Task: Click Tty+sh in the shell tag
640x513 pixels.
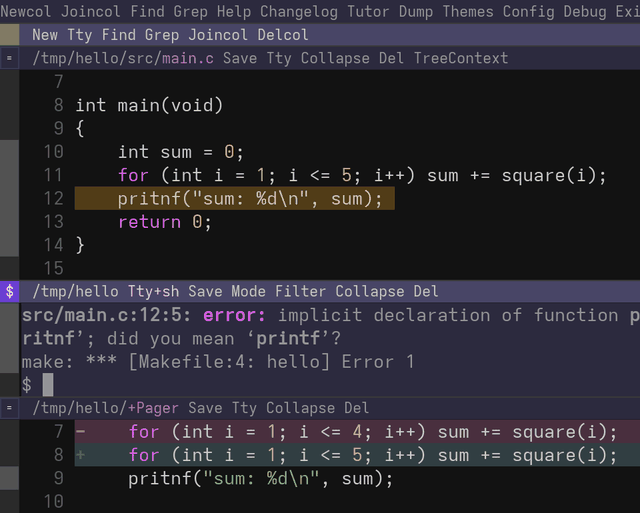Action: pos(153,291)
